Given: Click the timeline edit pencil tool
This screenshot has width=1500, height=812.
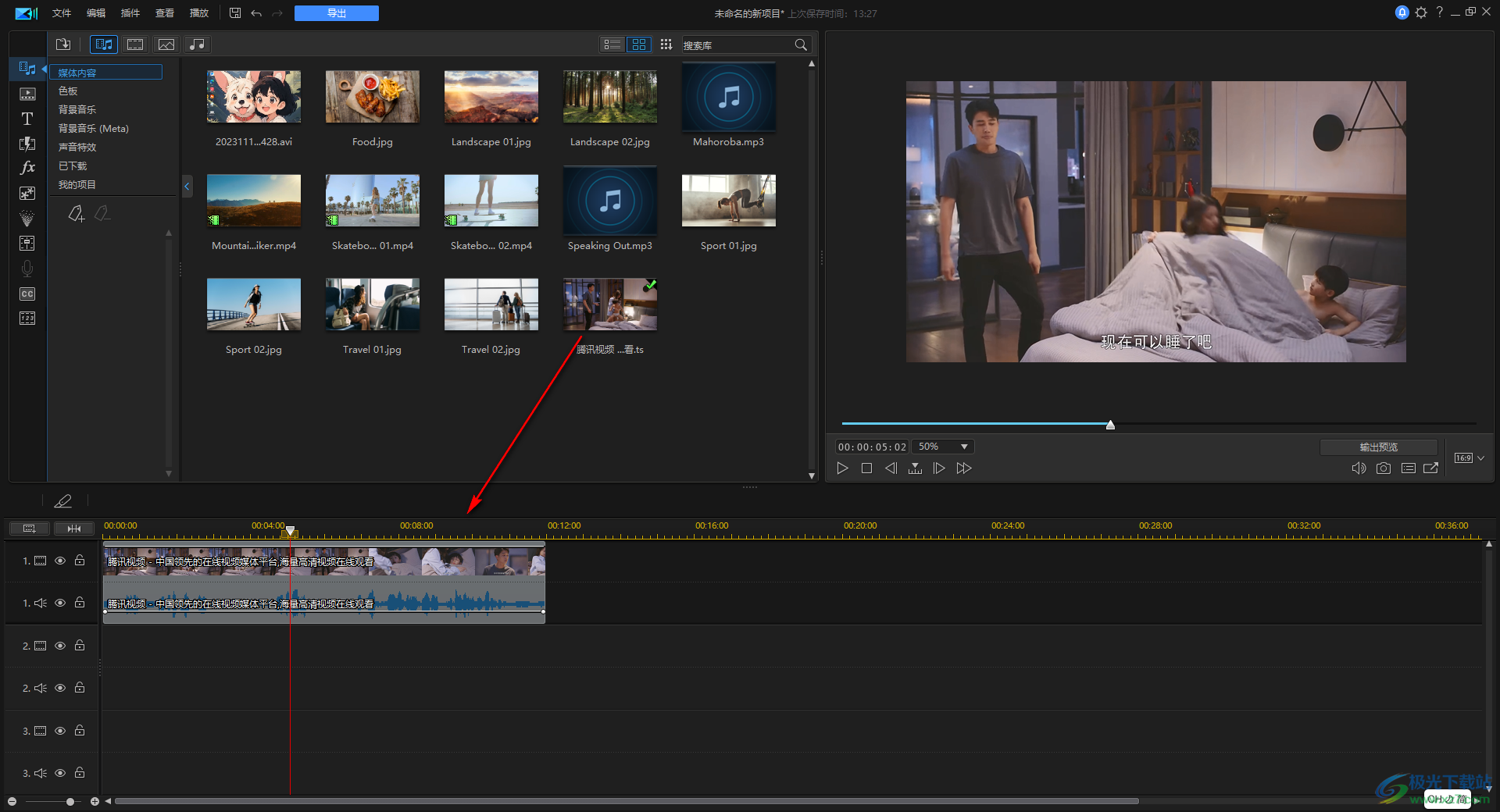Looking at the screenshot, I should pyautogui.click(x=62, y=500).
